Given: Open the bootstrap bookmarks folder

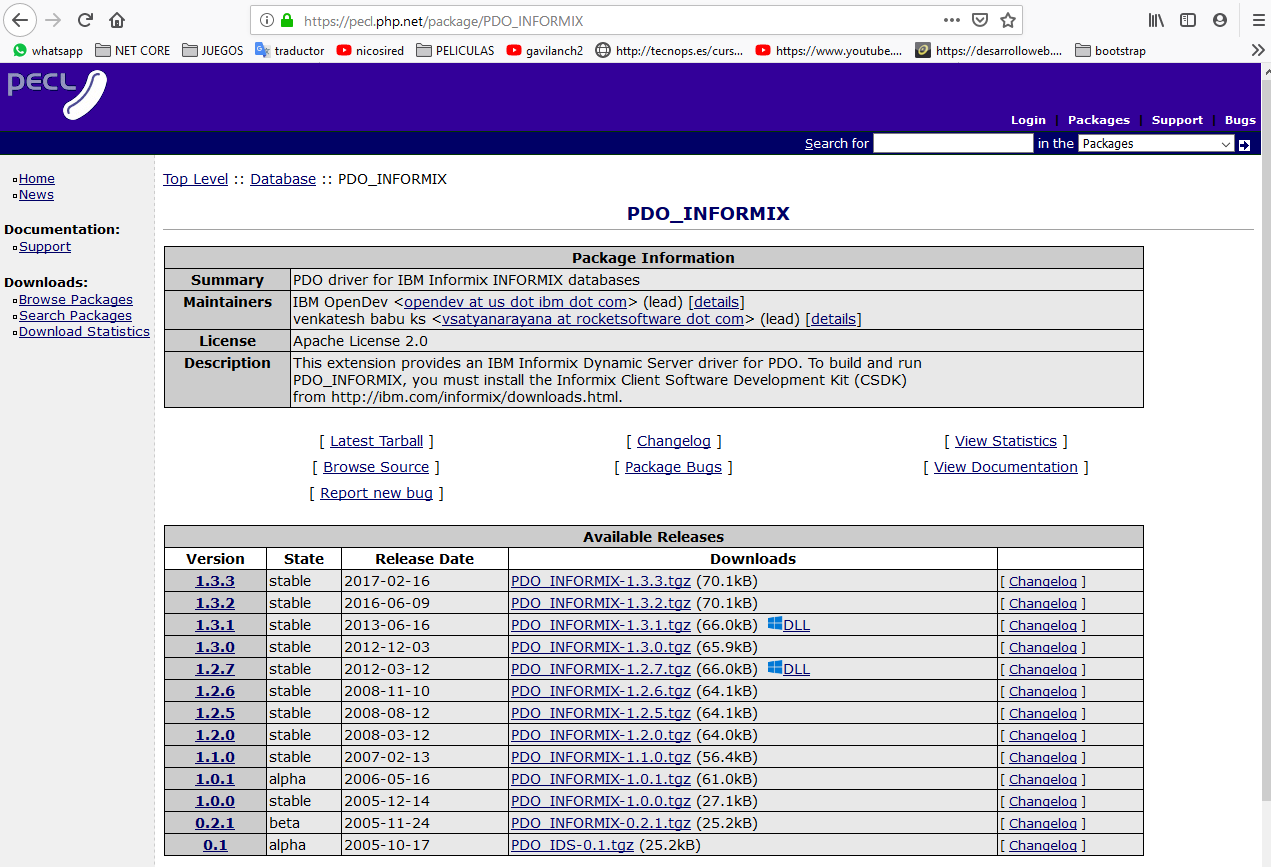Looking at the screenshot, I should (1110, 50).
